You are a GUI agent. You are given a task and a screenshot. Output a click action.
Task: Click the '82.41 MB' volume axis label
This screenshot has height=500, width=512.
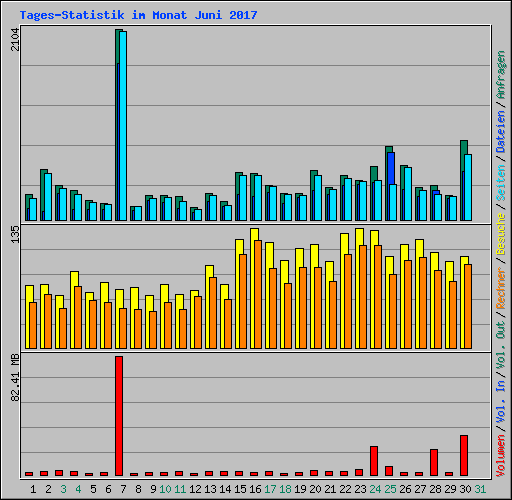pos(15,378)
